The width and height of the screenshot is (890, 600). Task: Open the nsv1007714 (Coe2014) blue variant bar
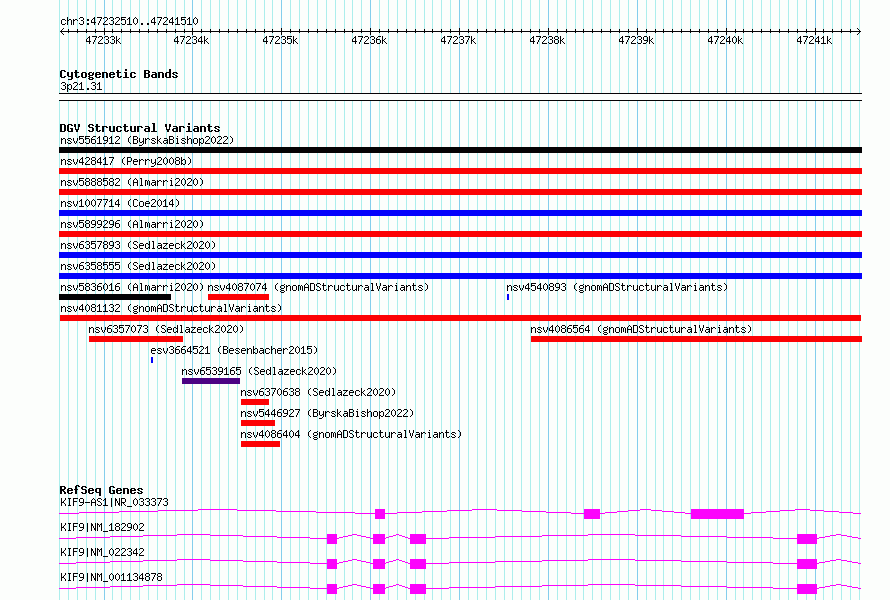pyautogui.click(x=460, y=213)
